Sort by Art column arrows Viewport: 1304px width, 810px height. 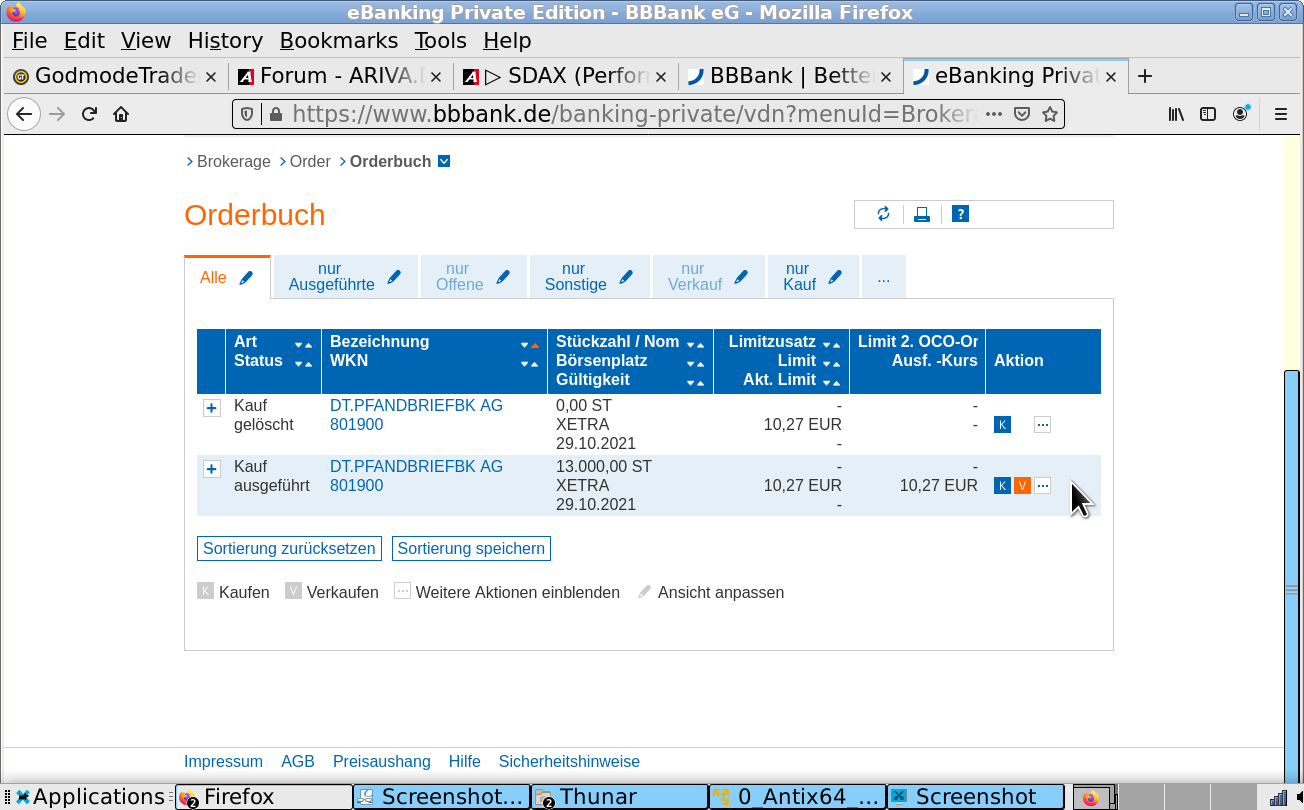pos(303,345)
